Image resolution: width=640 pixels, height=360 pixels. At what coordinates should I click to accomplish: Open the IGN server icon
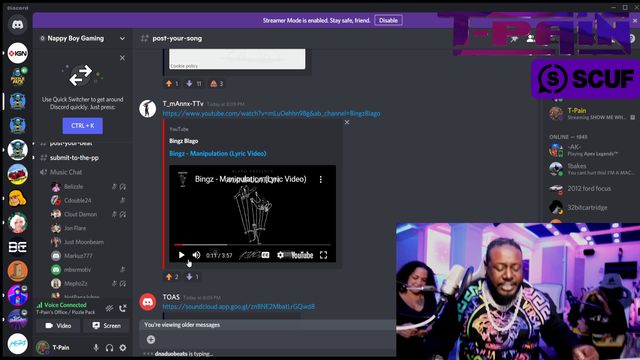tap(18, 53)
